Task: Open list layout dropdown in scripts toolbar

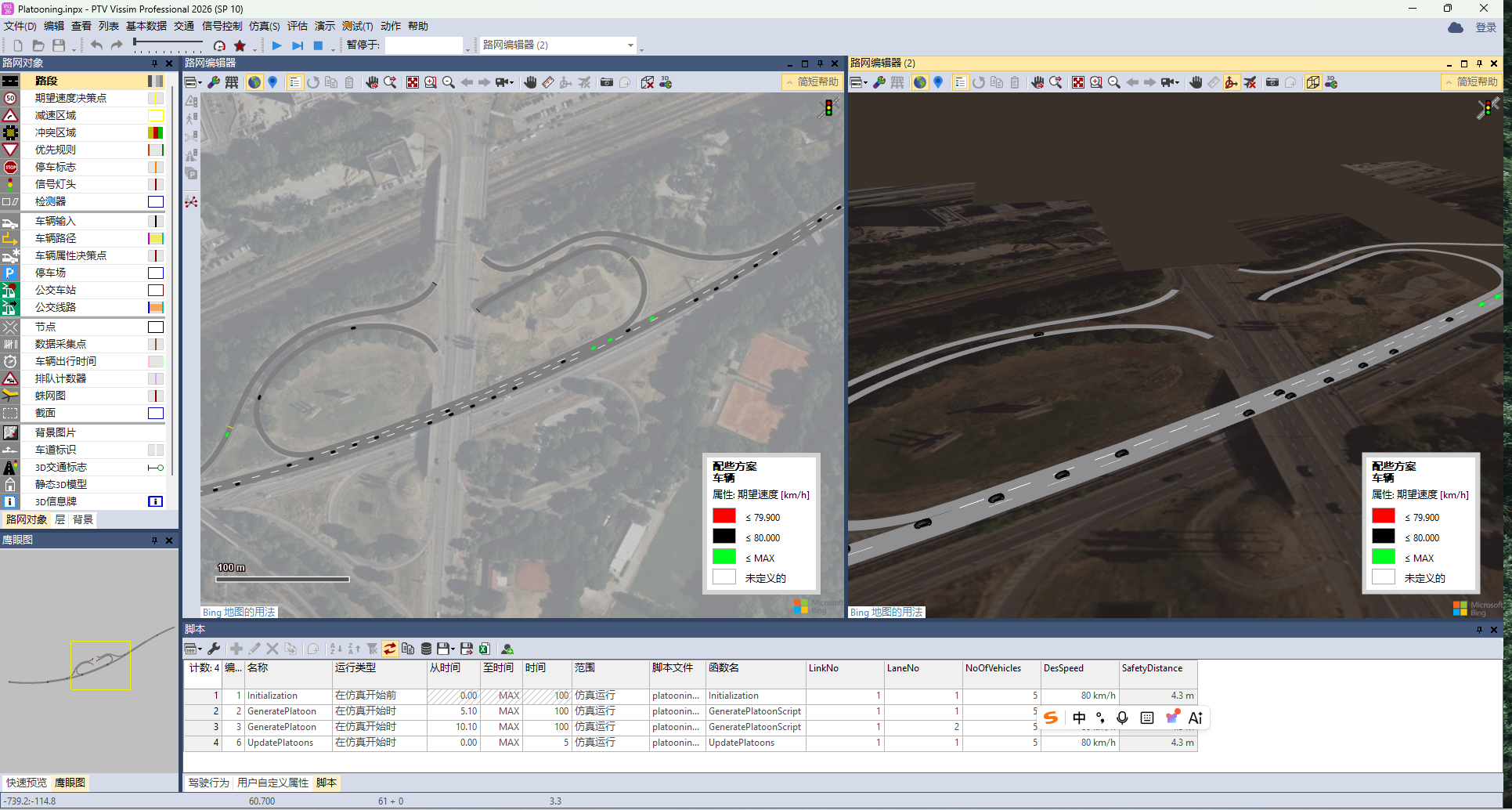Action: tap(193, 649)
